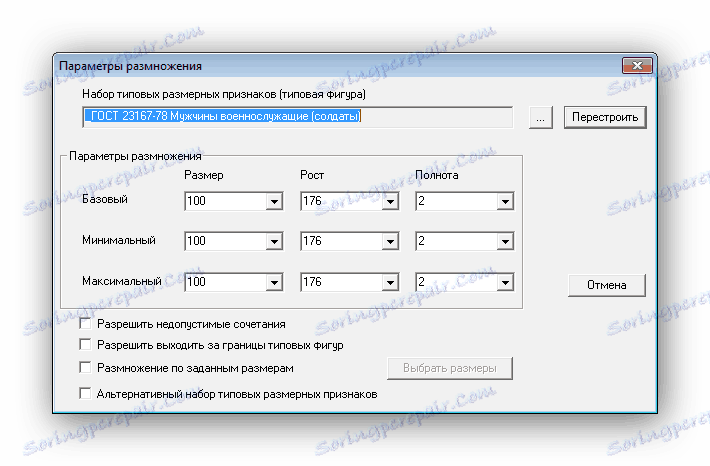Close the Параметры размножения dialog
Viewport: 710px width, 466px height.
click(637, 66)
